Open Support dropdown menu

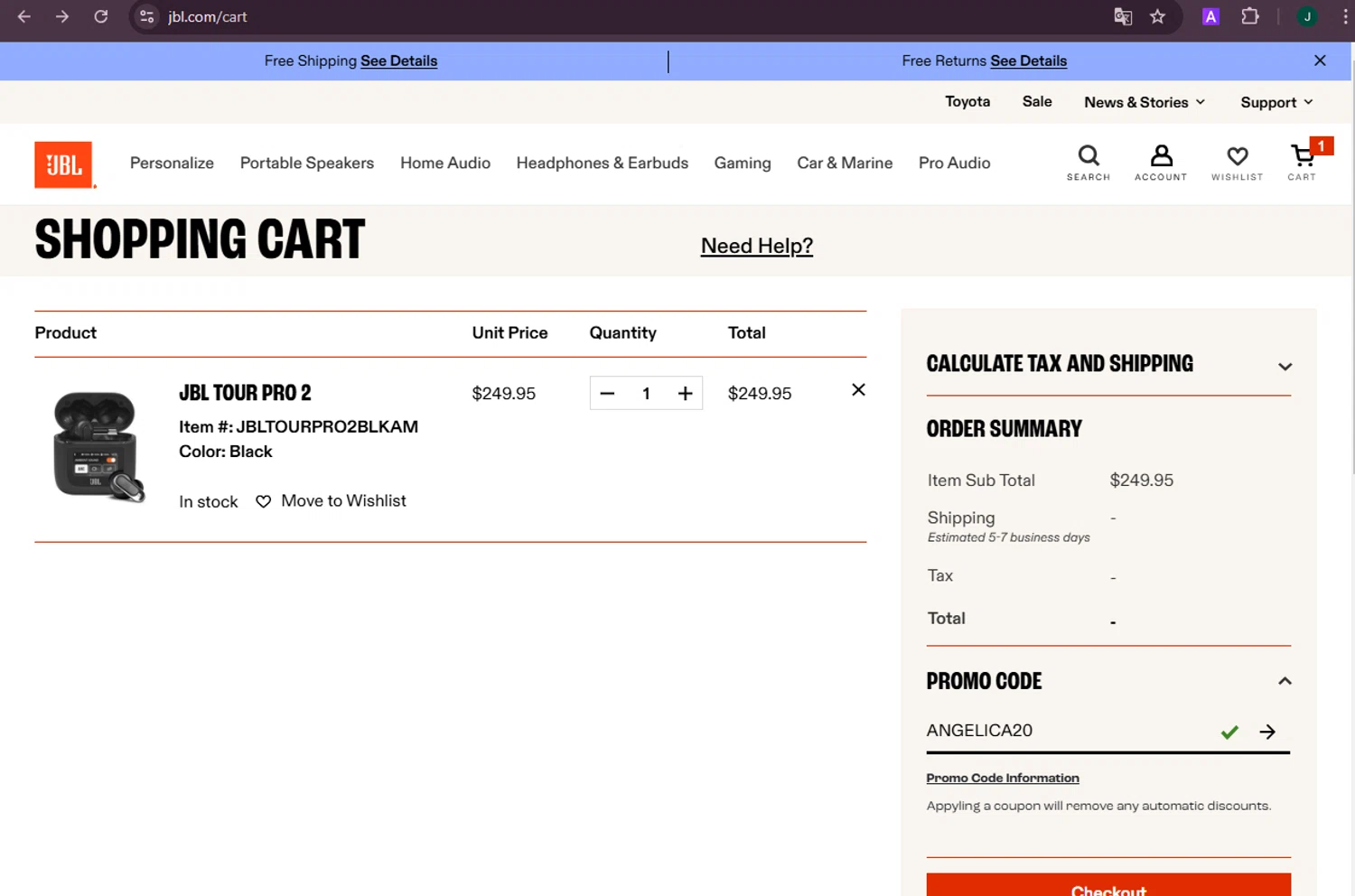(1276, 102)
